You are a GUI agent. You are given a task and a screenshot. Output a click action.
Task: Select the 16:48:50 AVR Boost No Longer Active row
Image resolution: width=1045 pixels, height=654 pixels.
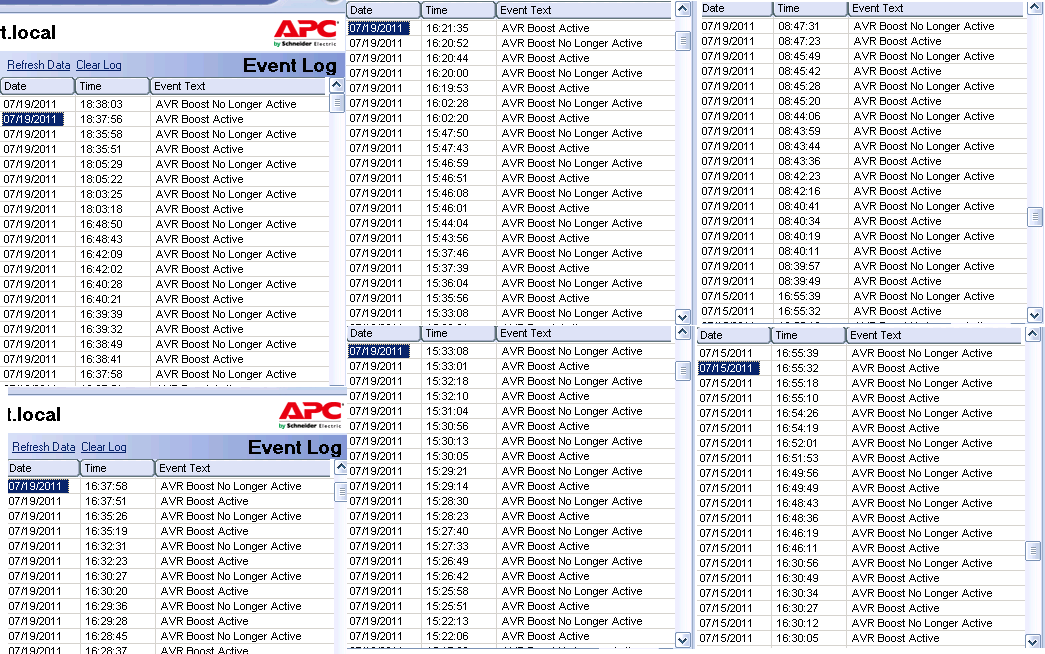coord(226,224)
